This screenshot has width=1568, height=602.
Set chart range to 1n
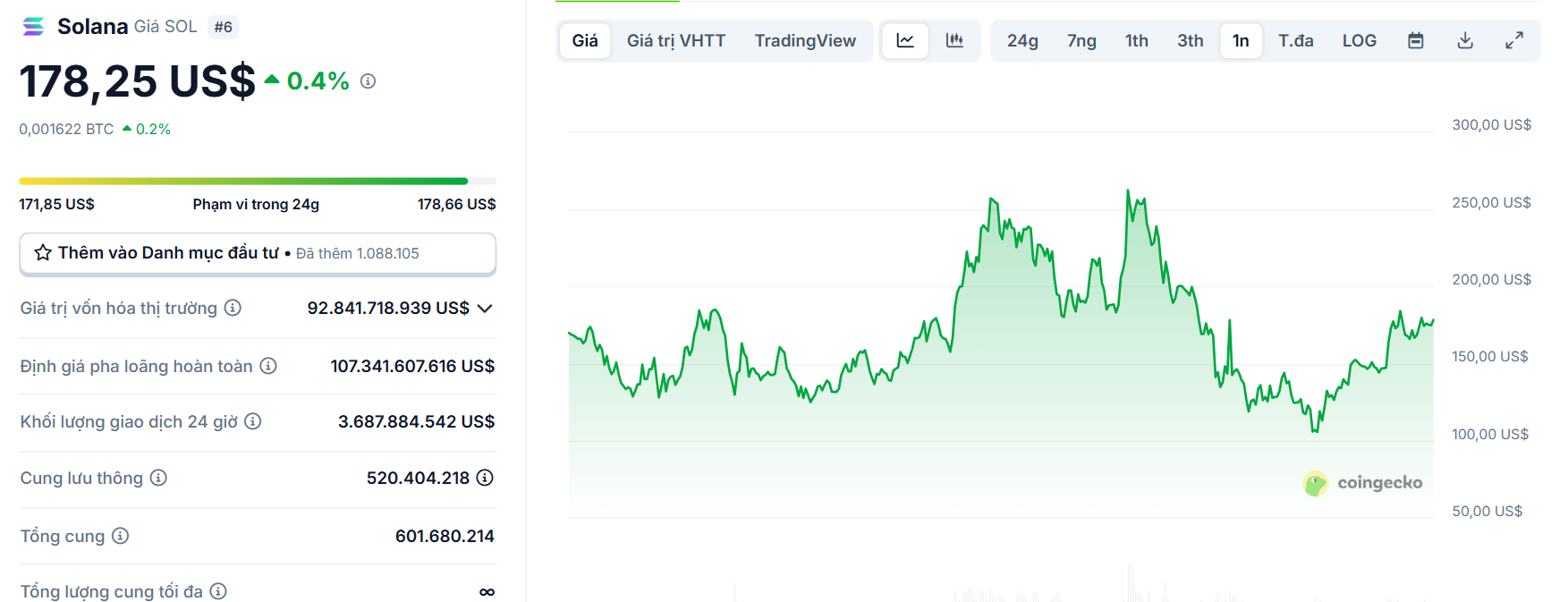[1241, 40]
